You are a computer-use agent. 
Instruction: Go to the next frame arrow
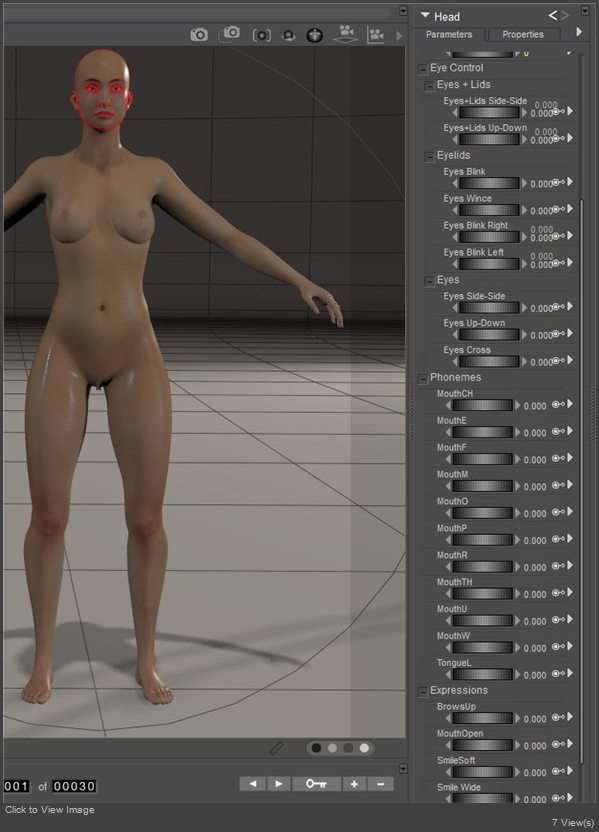point(279,784)
